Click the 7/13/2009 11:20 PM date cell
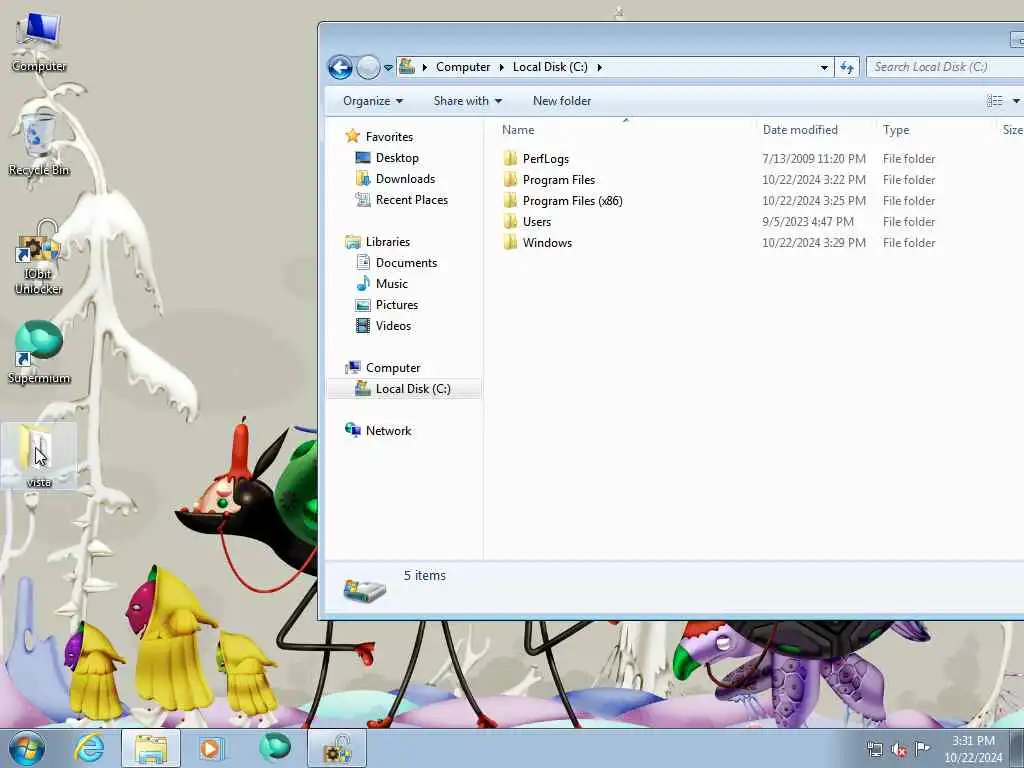The height and width of the screenshot is (768, 1024). click(814, 159)
